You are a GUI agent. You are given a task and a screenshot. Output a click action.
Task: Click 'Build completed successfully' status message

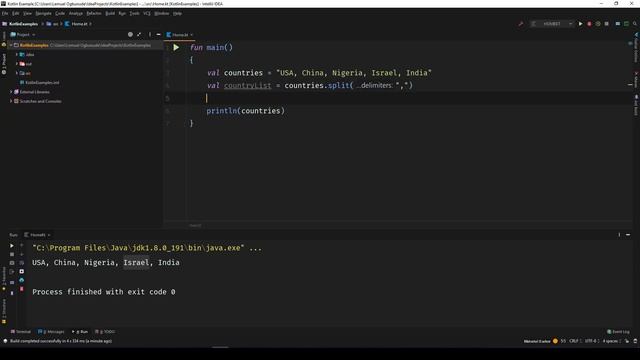pos(60,341)
